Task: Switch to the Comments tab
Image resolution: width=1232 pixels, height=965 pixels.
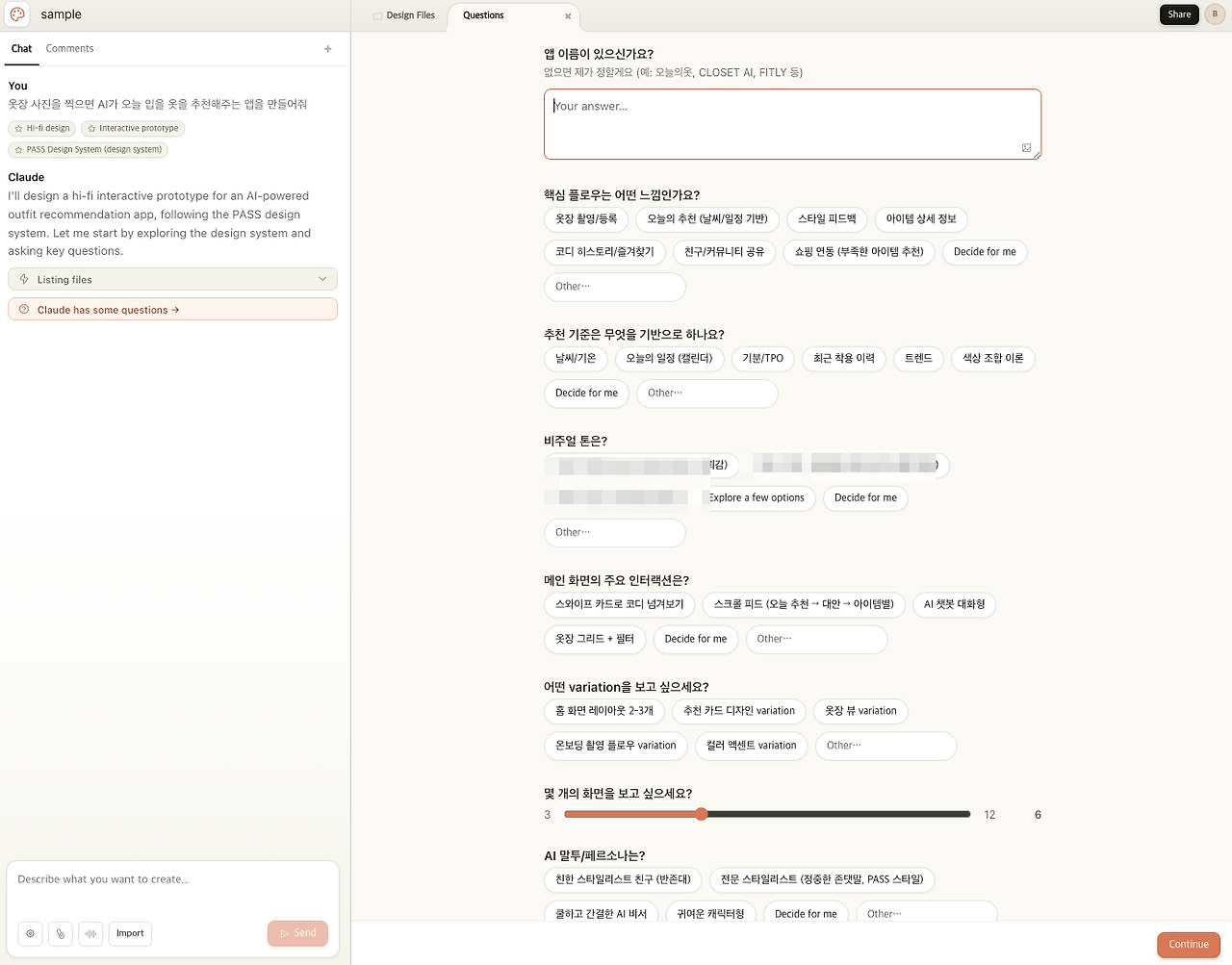Action: 70,48
